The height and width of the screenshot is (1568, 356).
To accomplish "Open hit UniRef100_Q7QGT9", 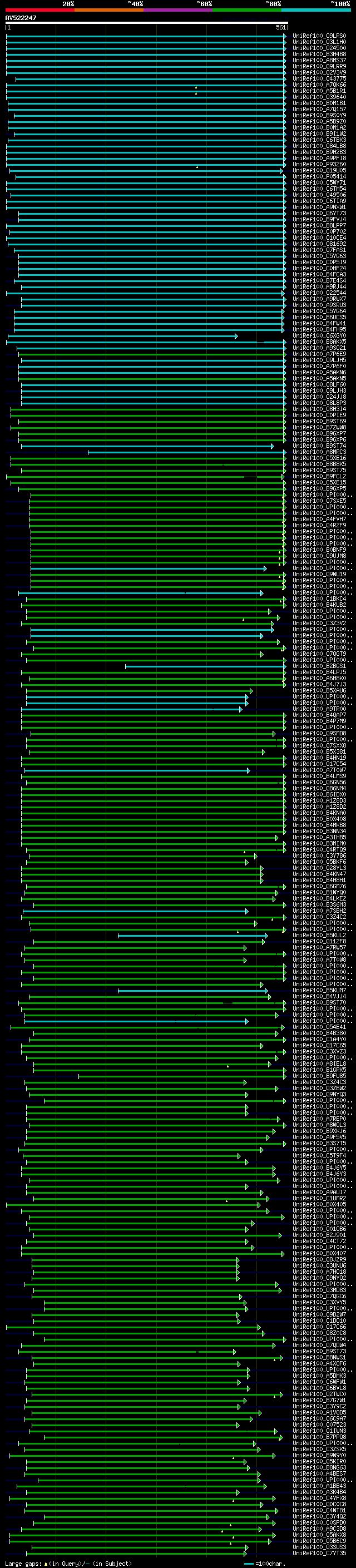I will point(319,654).
